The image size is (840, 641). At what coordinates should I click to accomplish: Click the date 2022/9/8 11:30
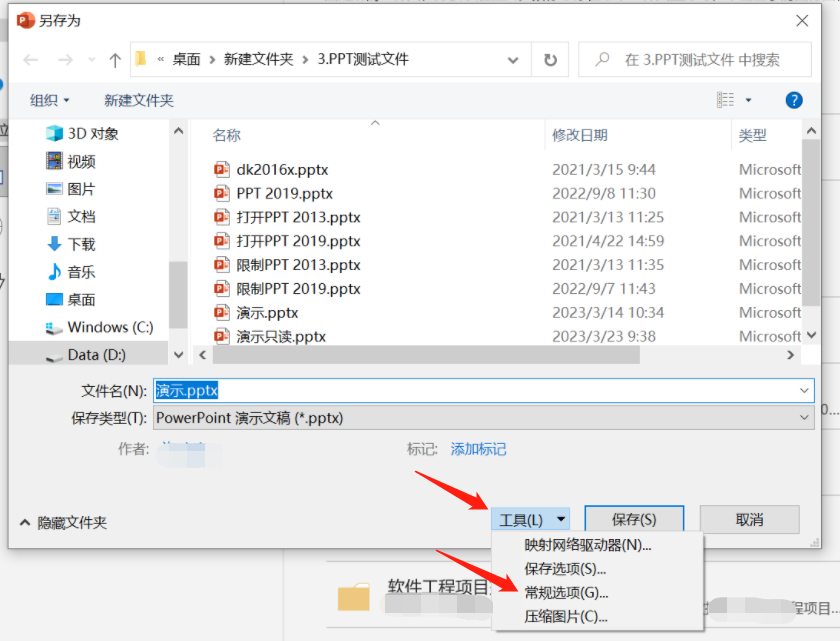tap(604, 193)
